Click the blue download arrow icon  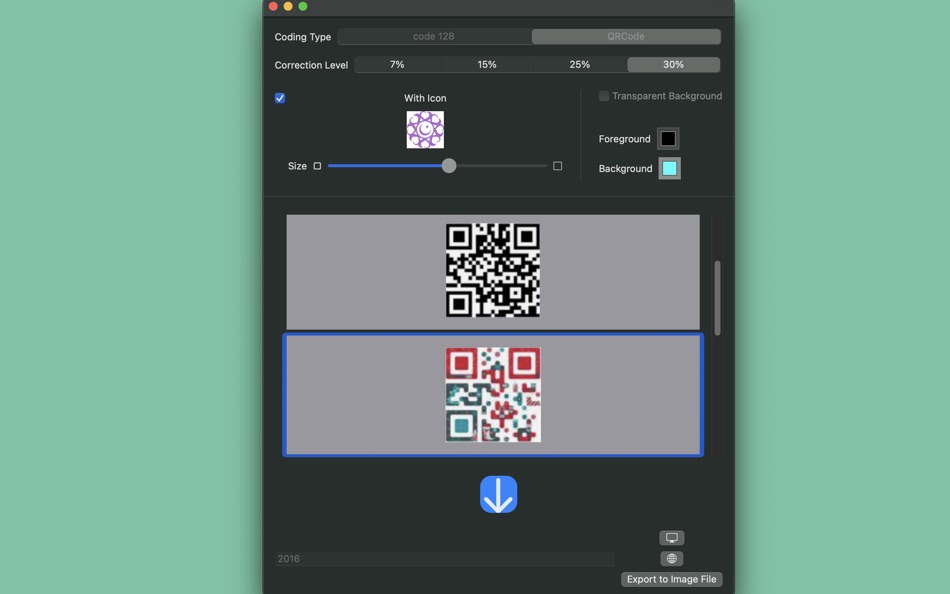(499, 495)
